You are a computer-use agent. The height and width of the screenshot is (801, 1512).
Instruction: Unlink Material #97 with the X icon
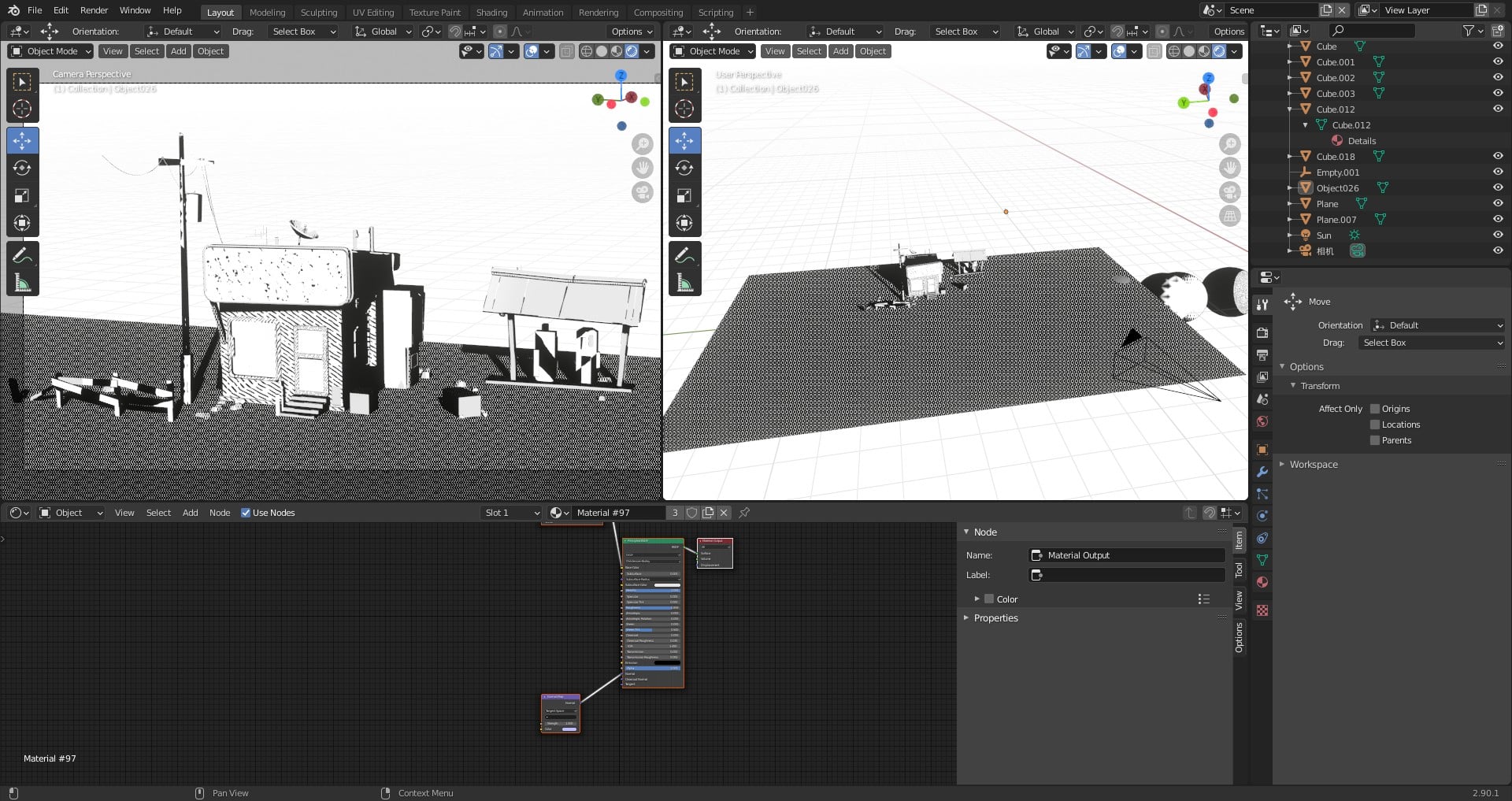click(x=724, y=513)
